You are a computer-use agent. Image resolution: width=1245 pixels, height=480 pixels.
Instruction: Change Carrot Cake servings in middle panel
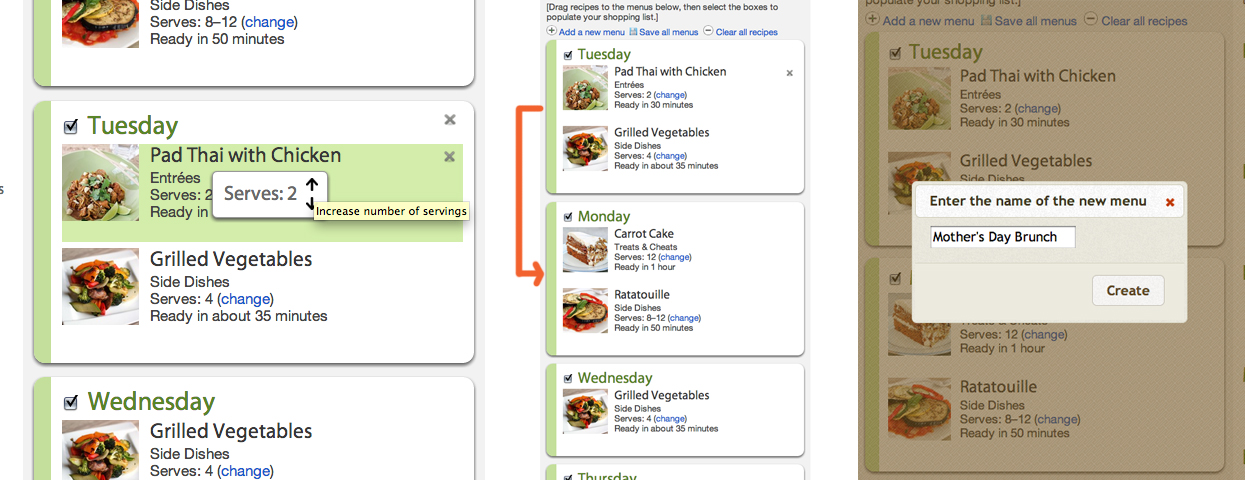(x=675, y=257)
